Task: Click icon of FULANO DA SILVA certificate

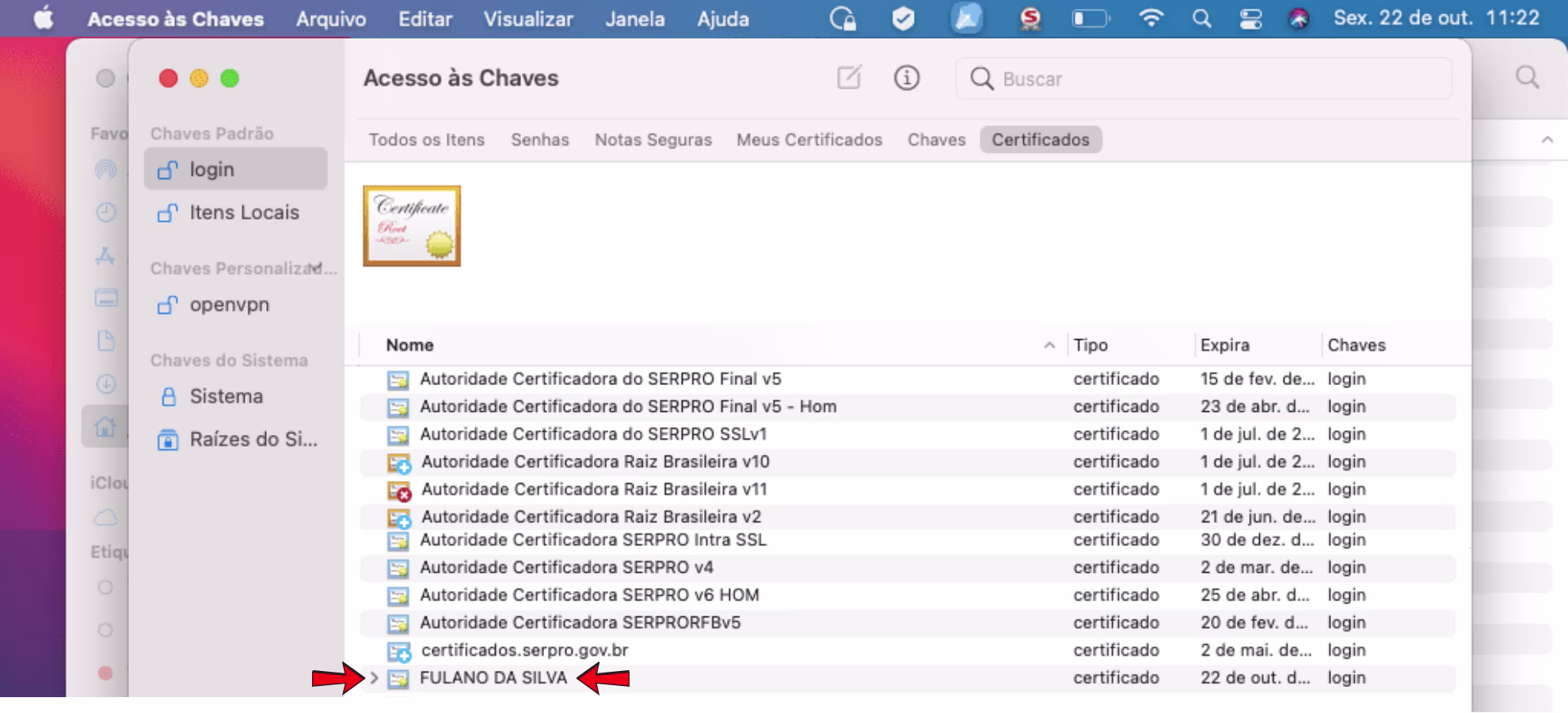Action: pyautogui.click(x=398, y=679)
